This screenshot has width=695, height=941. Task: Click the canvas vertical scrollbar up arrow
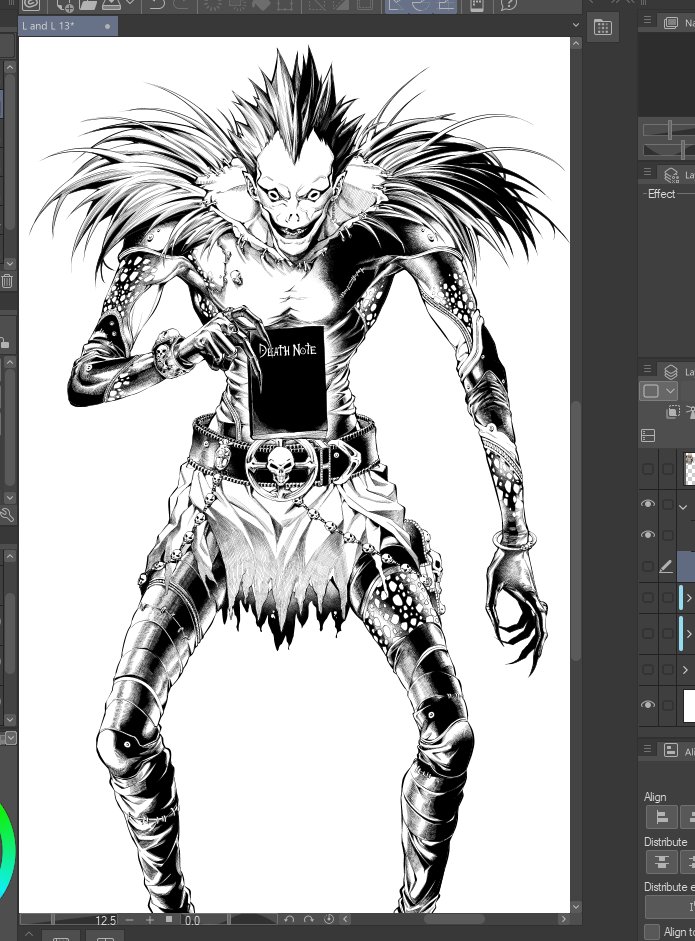(x=576, y=43)
